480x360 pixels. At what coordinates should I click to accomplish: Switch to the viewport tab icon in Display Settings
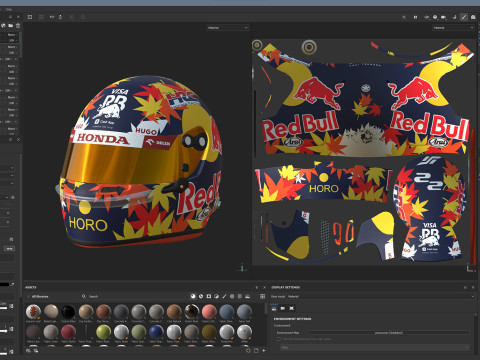291,308
